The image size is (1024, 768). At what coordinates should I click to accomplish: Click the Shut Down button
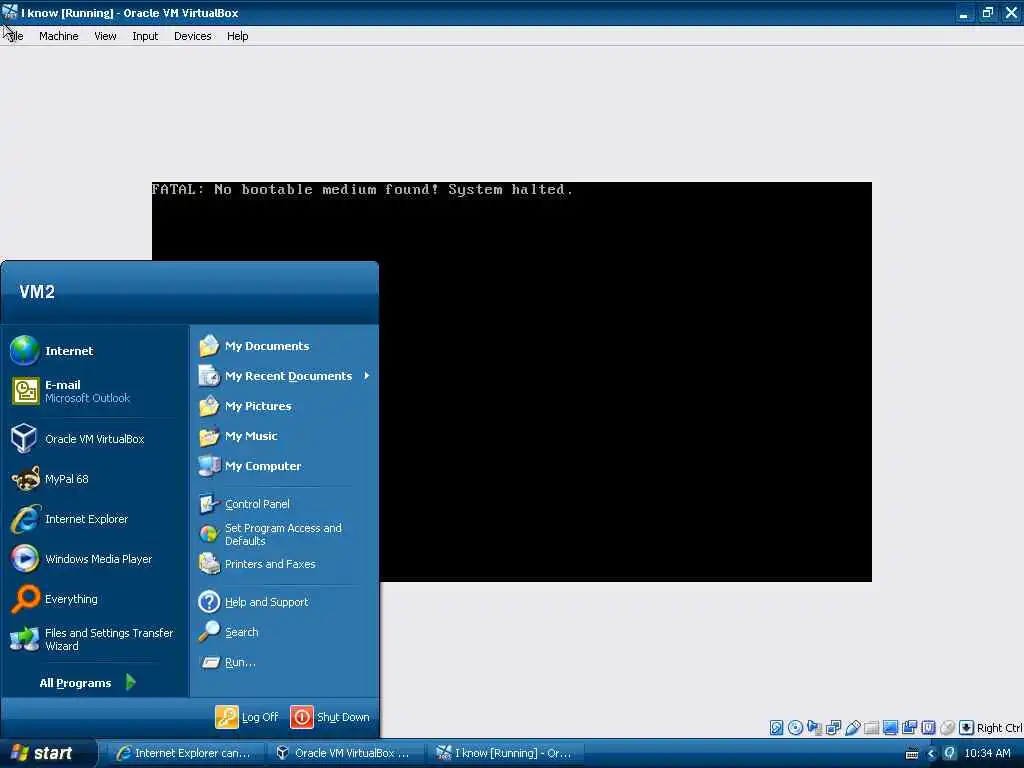coord(330,717)
